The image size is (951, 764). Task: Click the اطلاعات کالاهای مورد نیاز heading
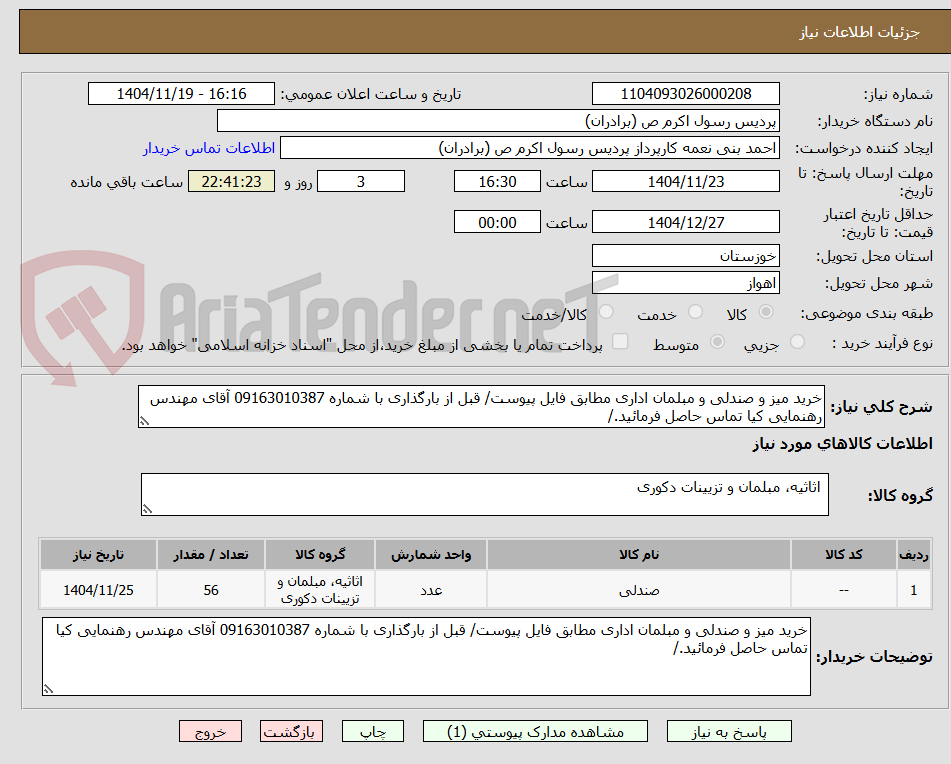click(842, 444)
